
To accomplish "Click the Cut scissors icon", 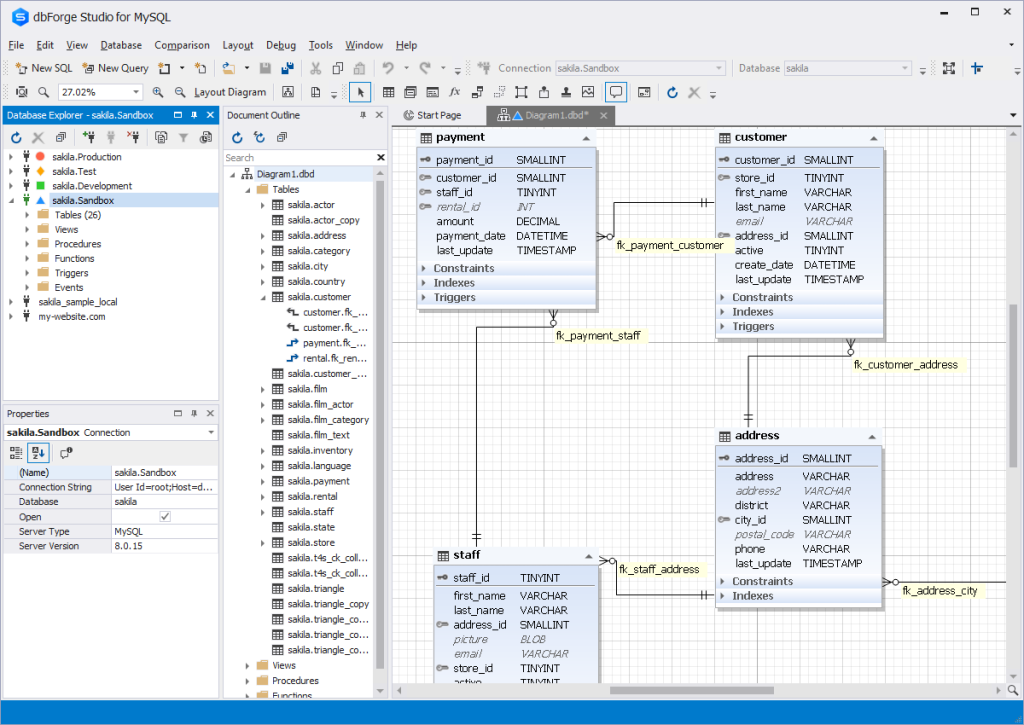I will (315, 68).
